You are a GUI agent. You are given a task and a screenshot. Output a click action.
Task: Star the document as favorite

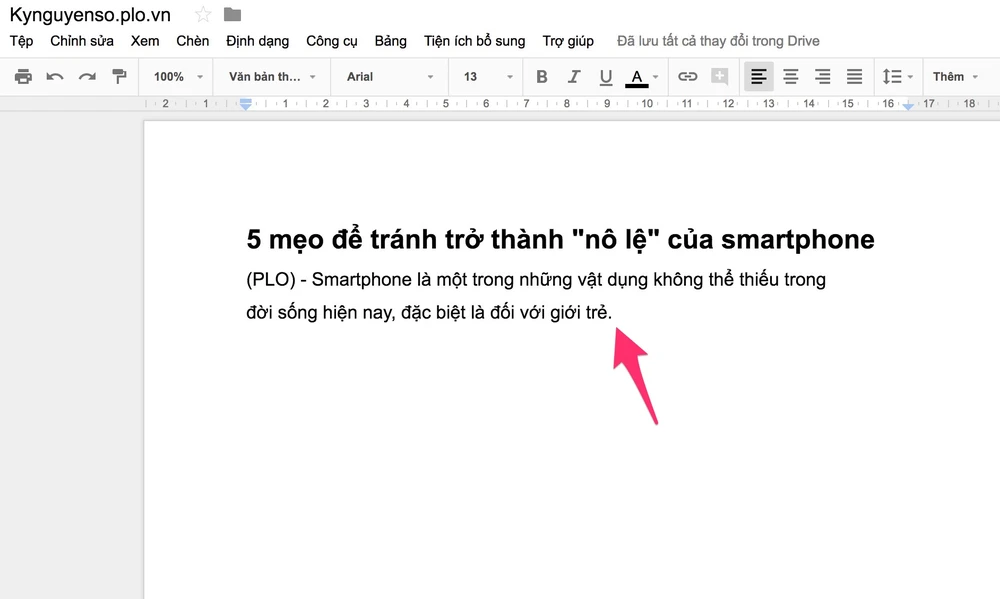point(204,15)
